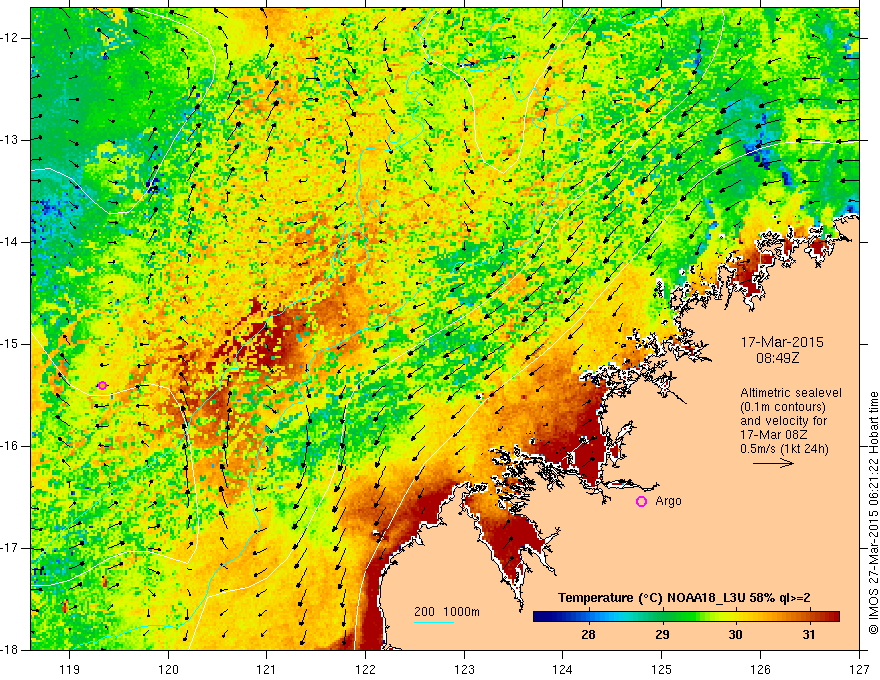Click the temperature color bar

(x=686, y=617)
